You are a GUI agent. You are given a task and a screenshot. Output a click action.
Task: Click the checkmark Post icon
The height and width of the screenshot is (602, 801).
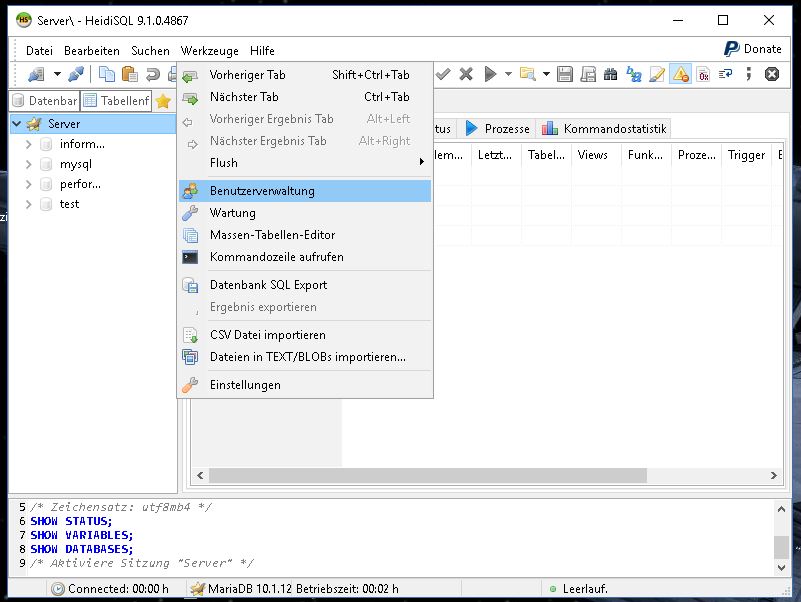tap(443, 75)
